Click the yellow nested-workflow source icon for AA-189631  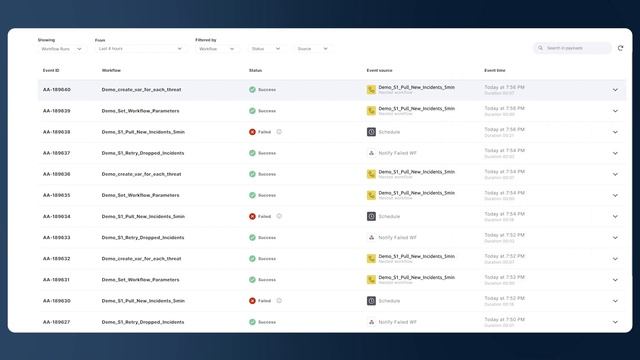pos(371,280)
